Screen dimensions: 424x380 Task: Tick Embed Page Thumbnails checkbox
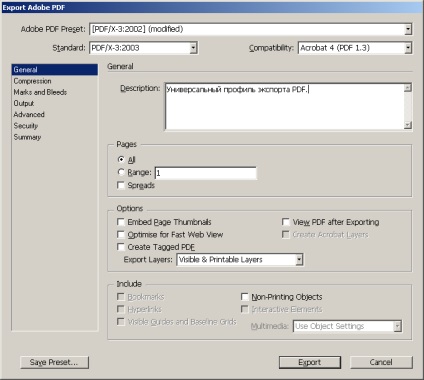[121, 222]
